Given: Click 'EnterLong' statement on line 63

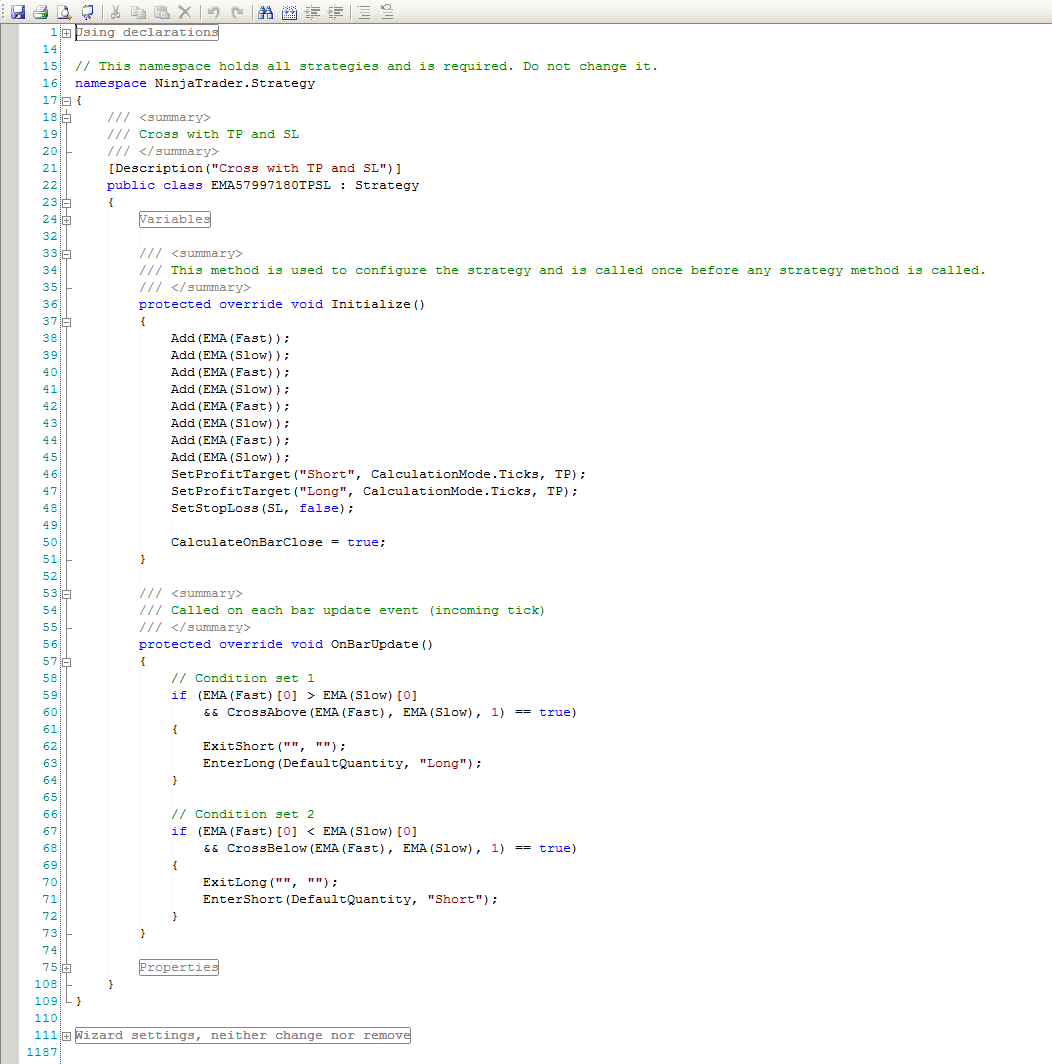Looking at the screenshot, I should click(342, 763).
